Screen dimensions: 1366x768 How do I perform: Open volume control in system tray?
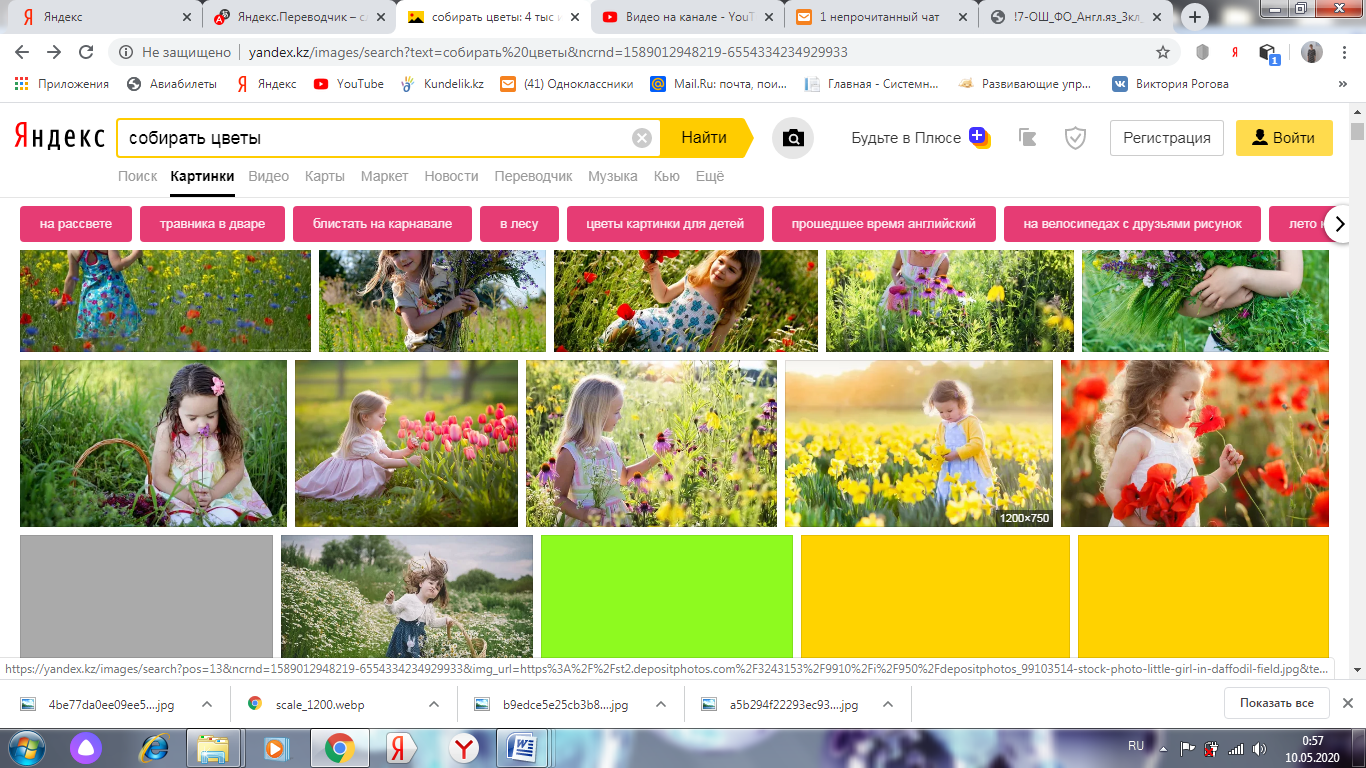[x=1259, y=748]
